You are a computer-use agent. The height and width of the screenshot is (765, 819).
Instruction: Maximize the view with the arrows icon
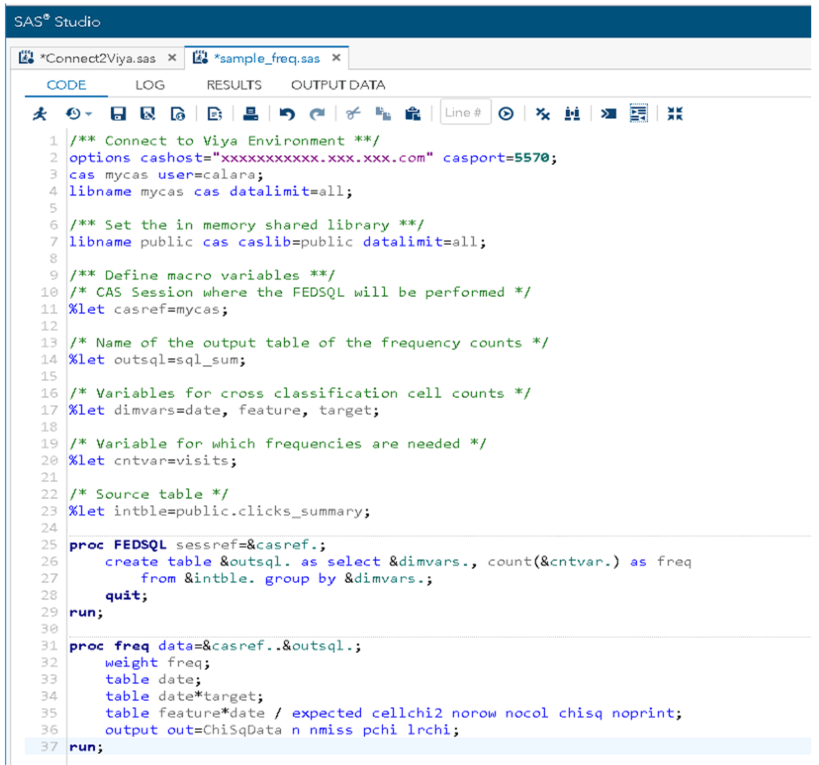[675, 113]
